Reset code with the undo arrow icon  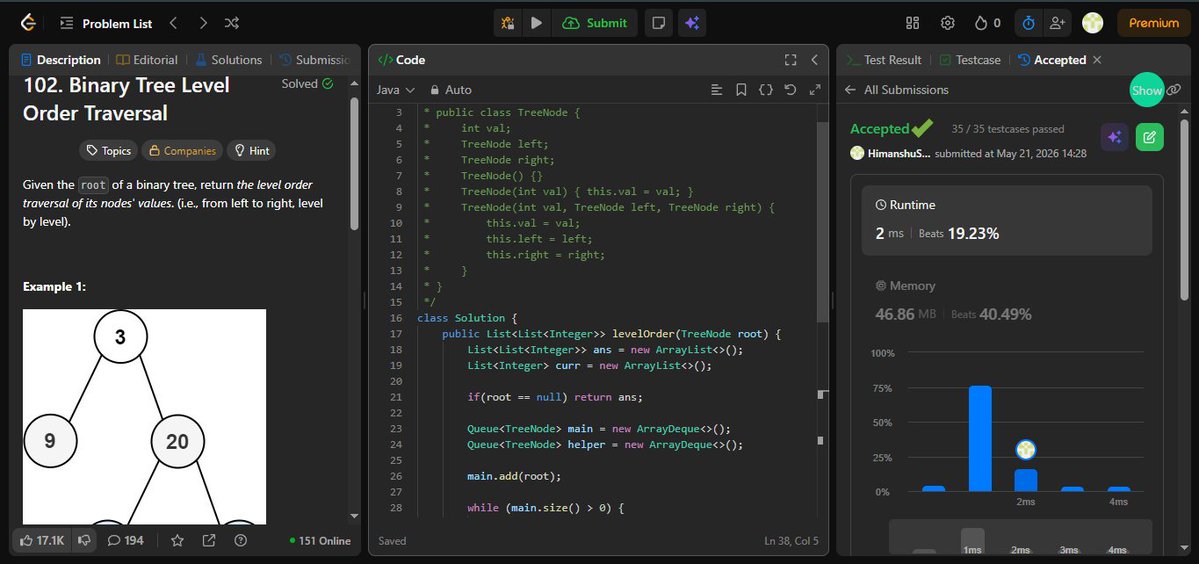tap(791, 89)
